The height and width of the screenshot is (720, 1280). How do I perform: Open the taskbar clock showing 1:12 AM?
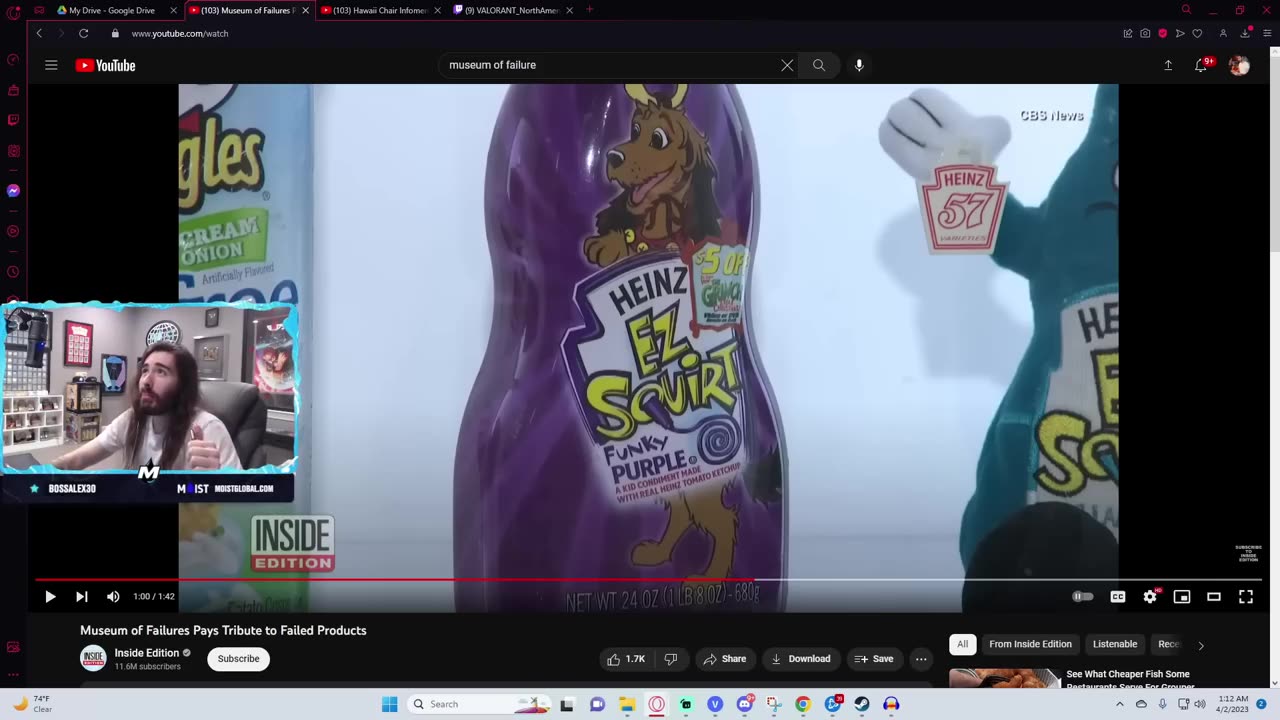pyautogui.click(x=1234, y=704)
